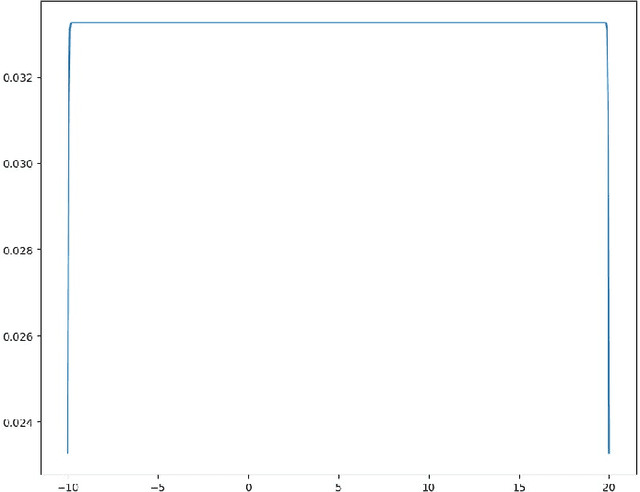
Task: Click the bottom-left endpoint of the blue line
Action: tap(67, 453)
